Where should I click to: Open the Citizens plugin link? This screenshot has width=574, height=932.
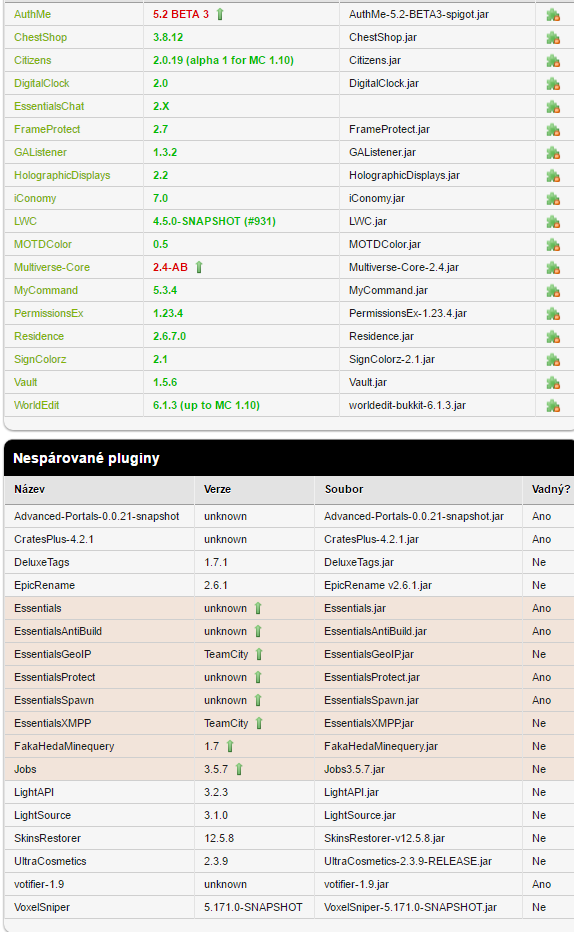coord(33,60)
